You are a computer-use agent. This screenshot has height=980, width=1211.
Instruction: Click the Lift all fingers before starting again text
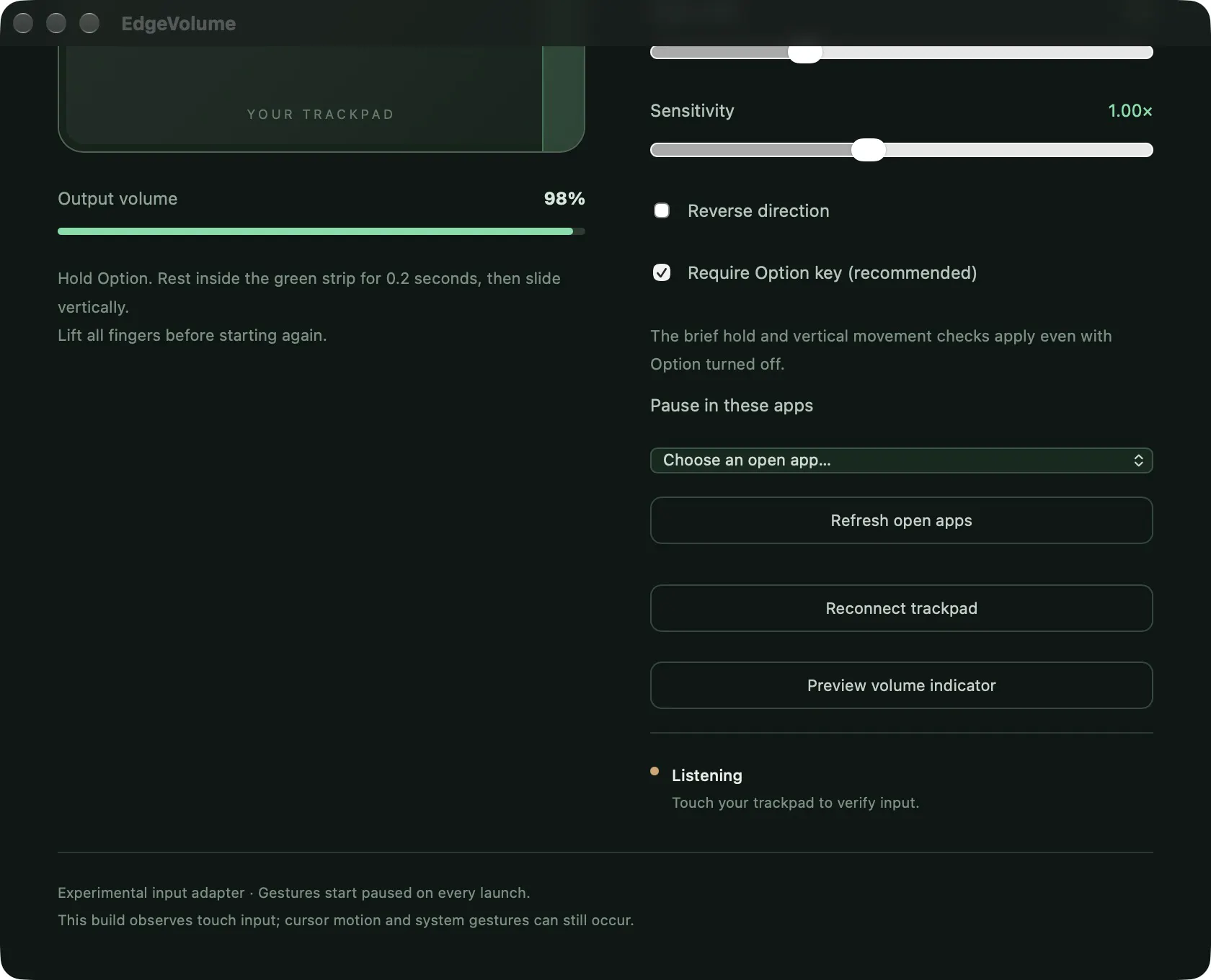tap(192, 336)
